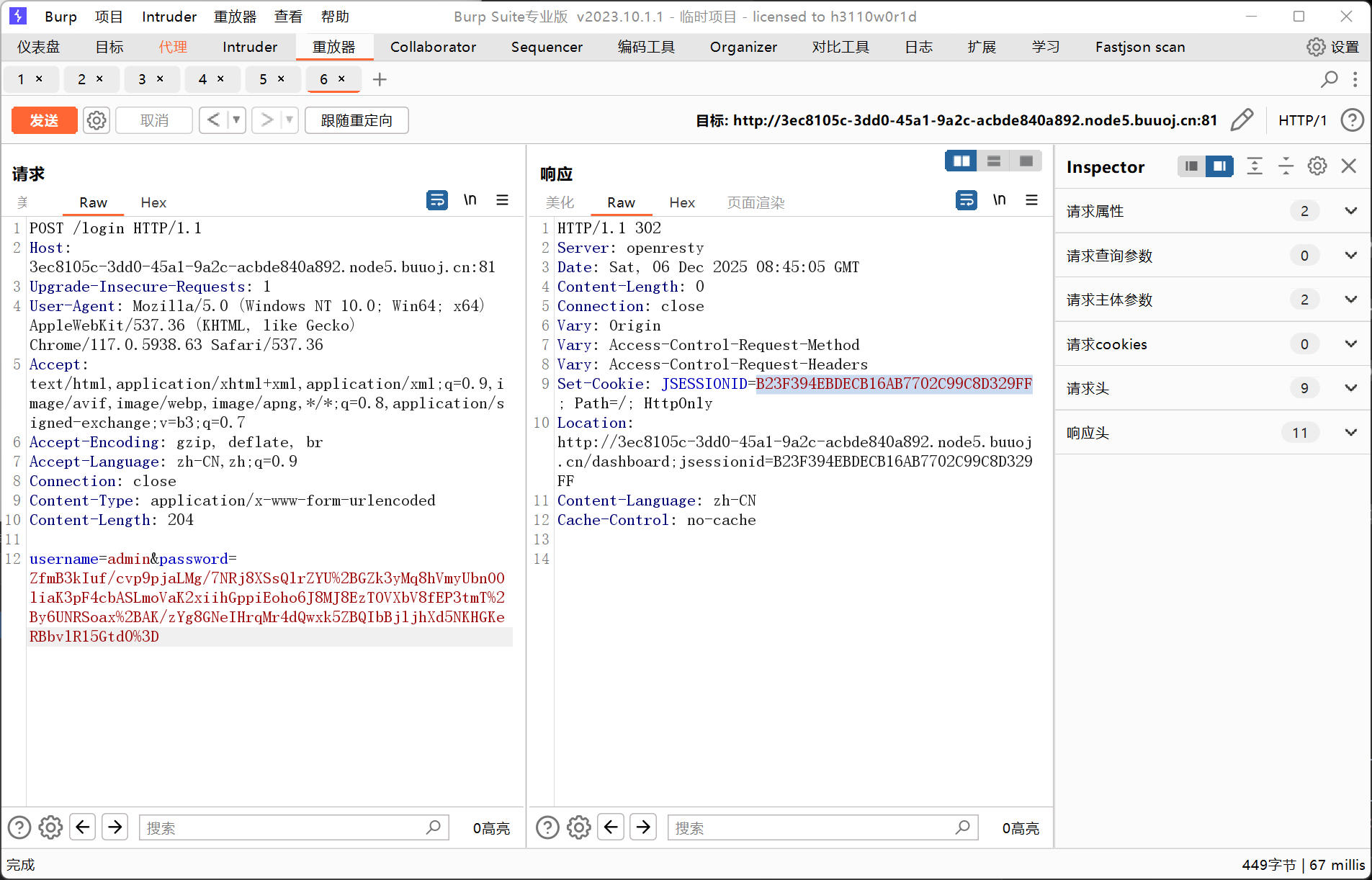Click the edit target pencil icon
Image resolution: width=1372 pixels, height=880 pixels.
(1242, 120)
